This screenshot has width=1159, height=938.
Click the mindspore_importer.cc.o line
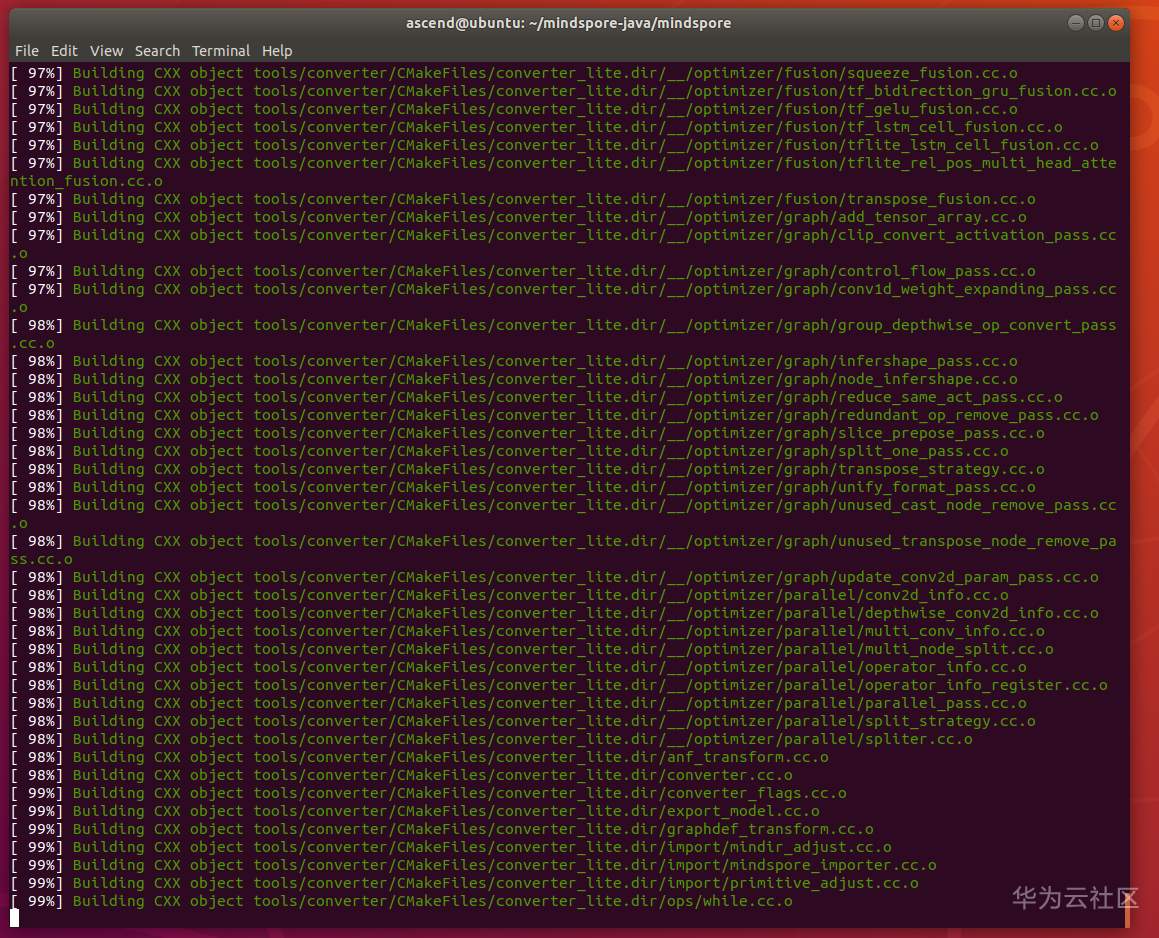pyautogui.click(x=473, y=865)
